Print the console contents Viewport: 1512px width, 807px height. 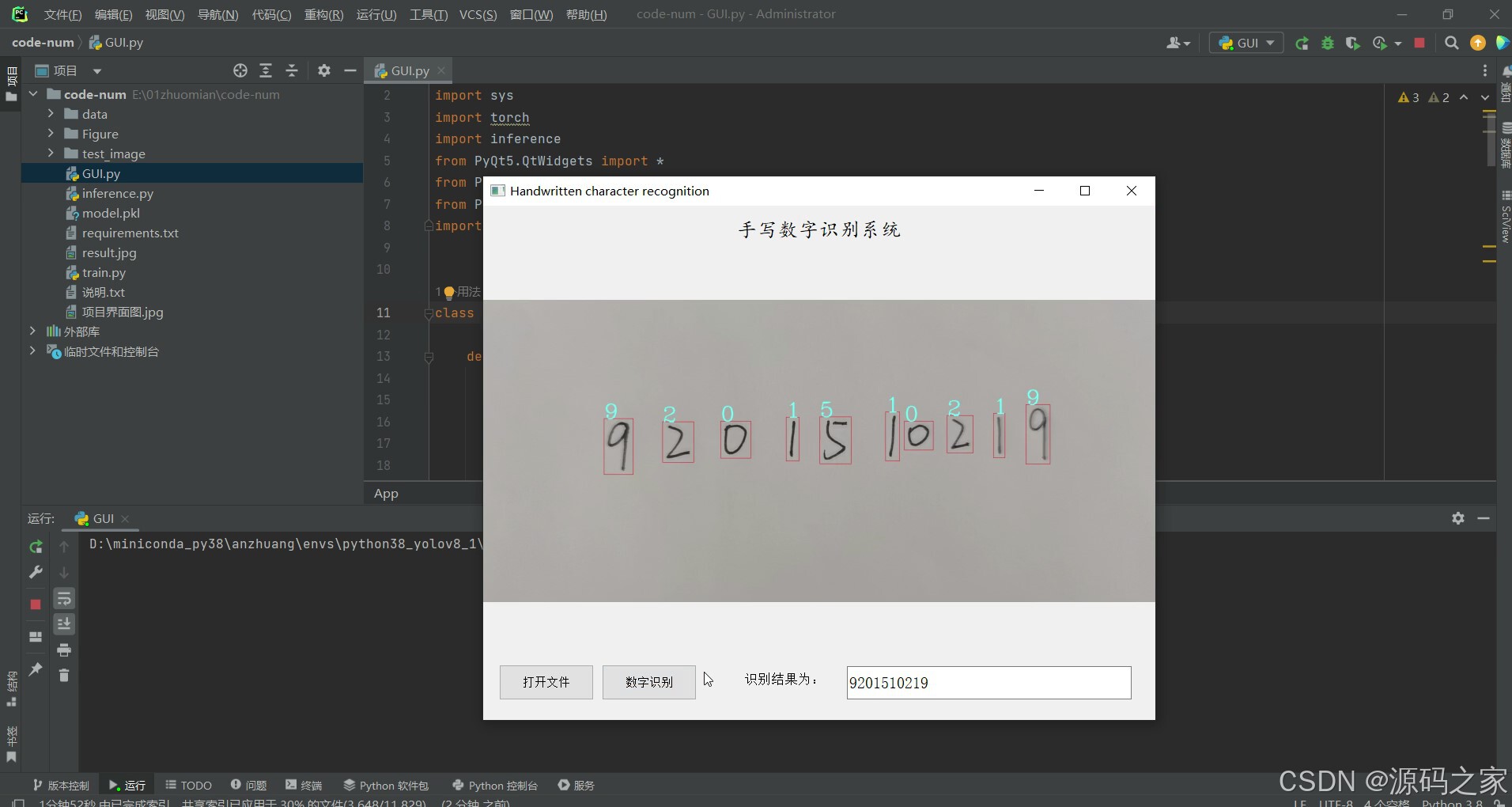tap(64, 650)
